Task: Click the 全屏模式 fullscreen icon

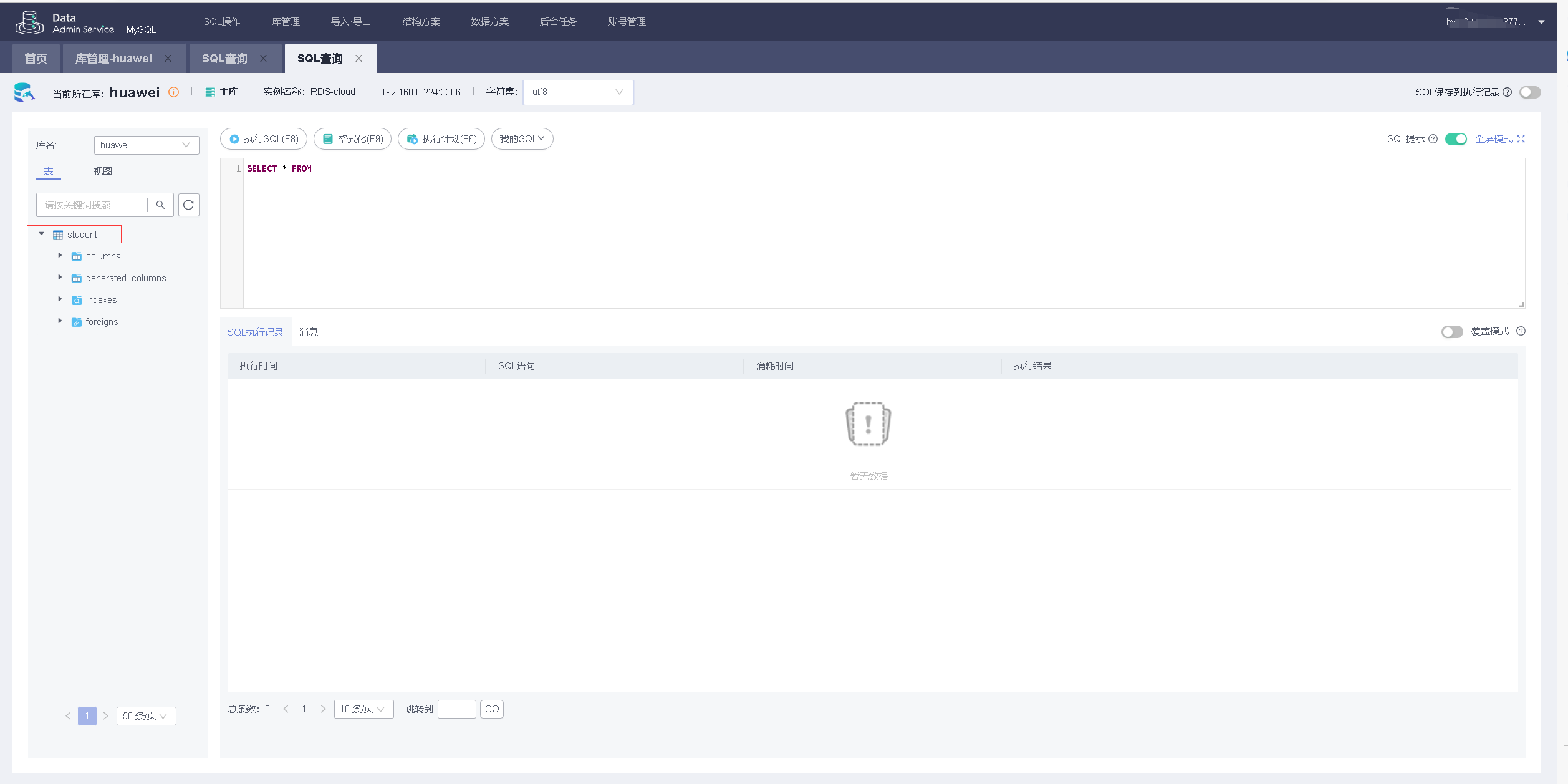Action: 1521,139
